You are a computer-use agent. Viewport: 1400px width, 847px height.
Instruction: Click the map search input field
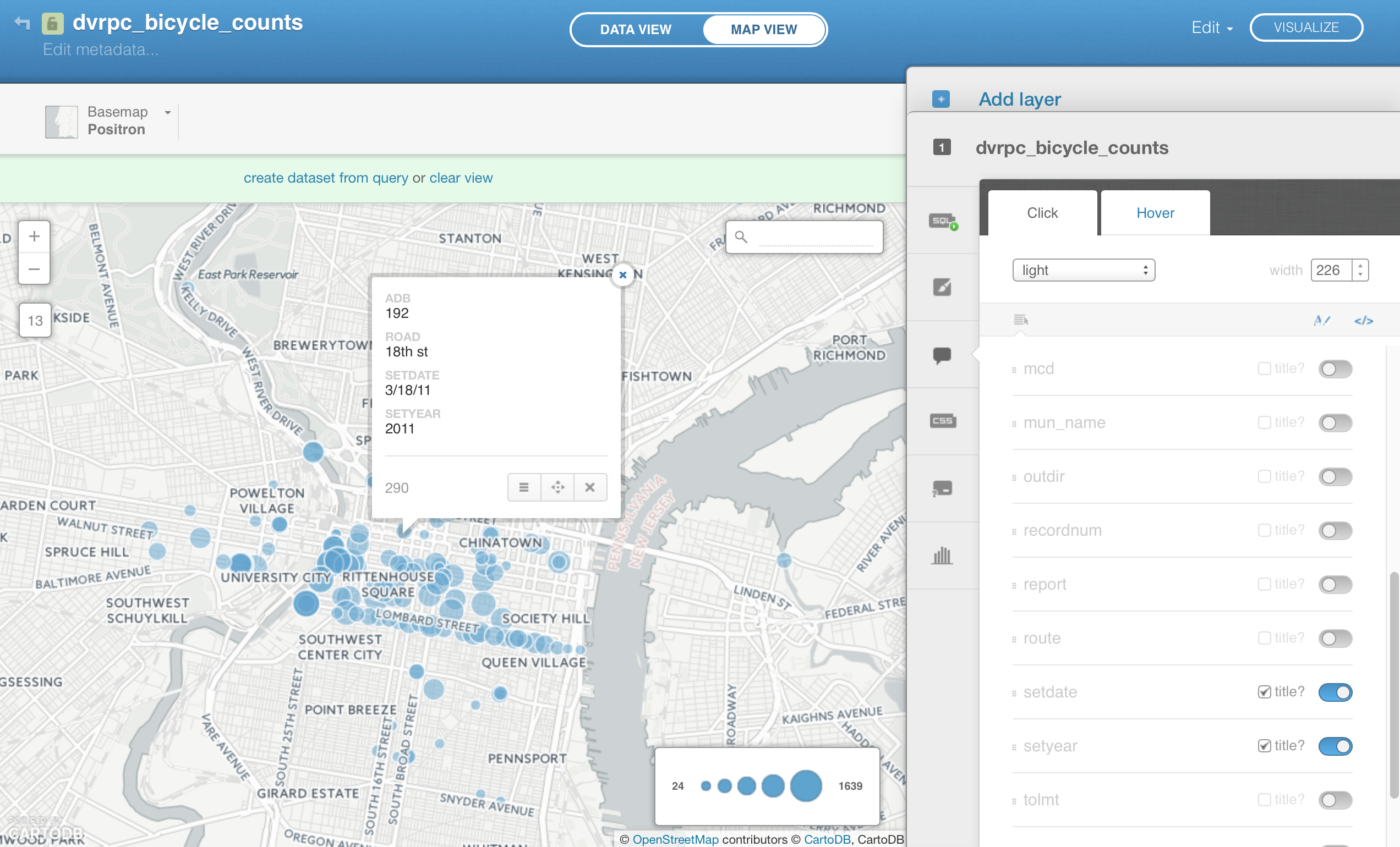coord(815,237)
